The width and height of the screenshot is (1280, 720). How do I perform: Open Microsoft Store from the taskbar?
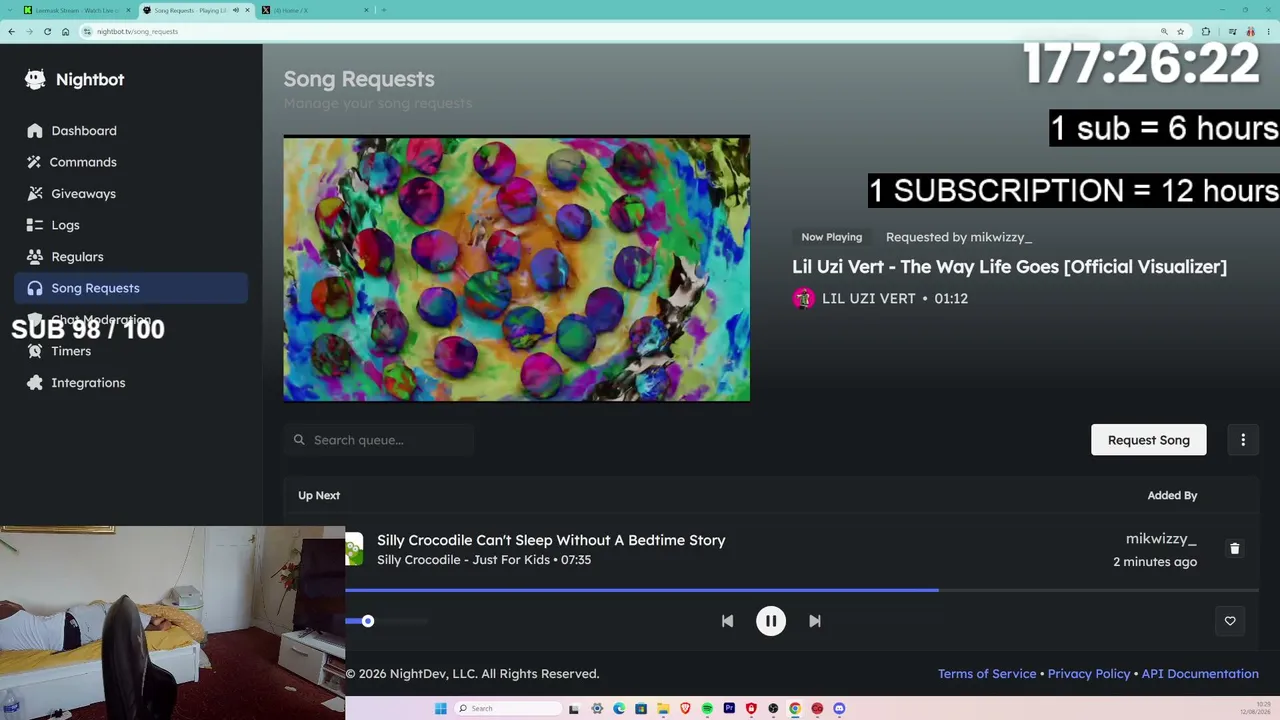tap(641, 709)
